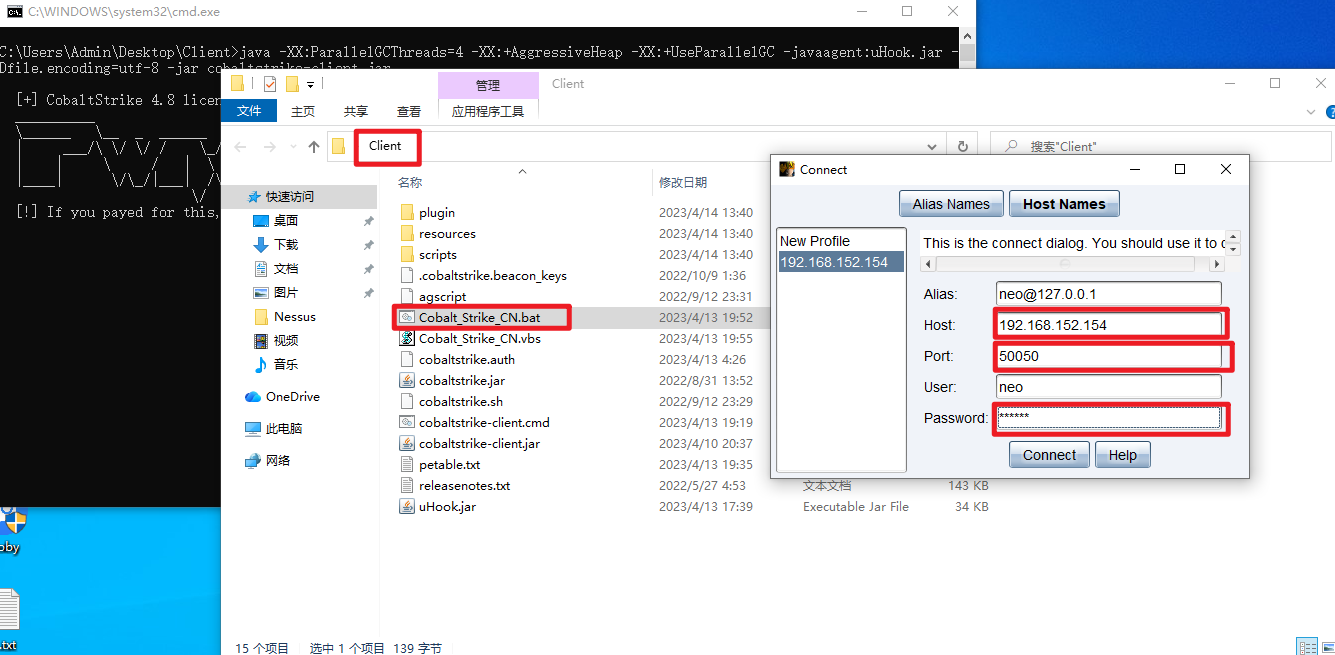Viewport: 1335px width, 655px height.
Task: Open the 文件 (File) menu
Action: pos(249,111)
